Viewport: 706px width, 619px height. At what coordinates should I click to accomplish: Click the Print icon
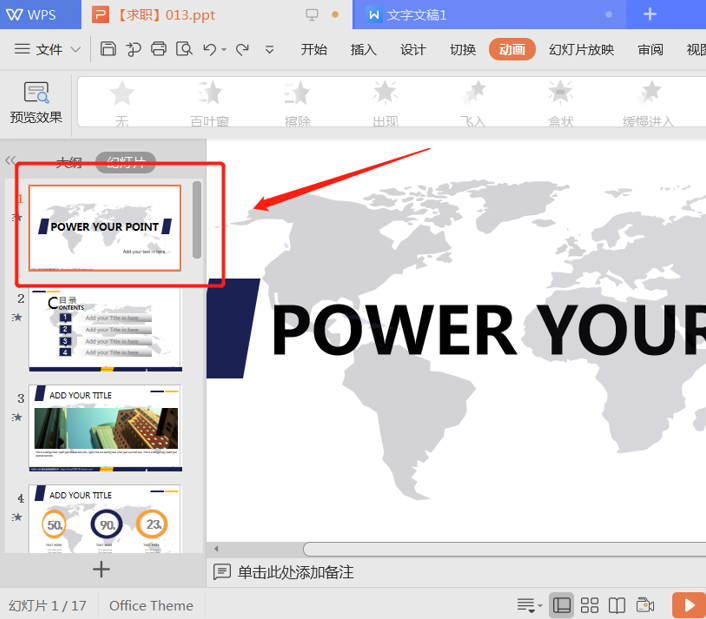pos(158,49)
